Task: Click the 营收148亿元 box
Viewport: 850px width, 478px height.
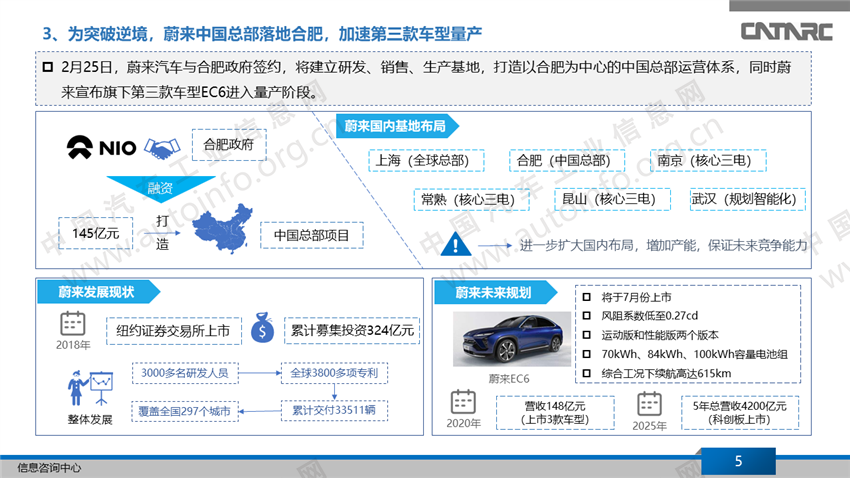Action: pos(555,412)
